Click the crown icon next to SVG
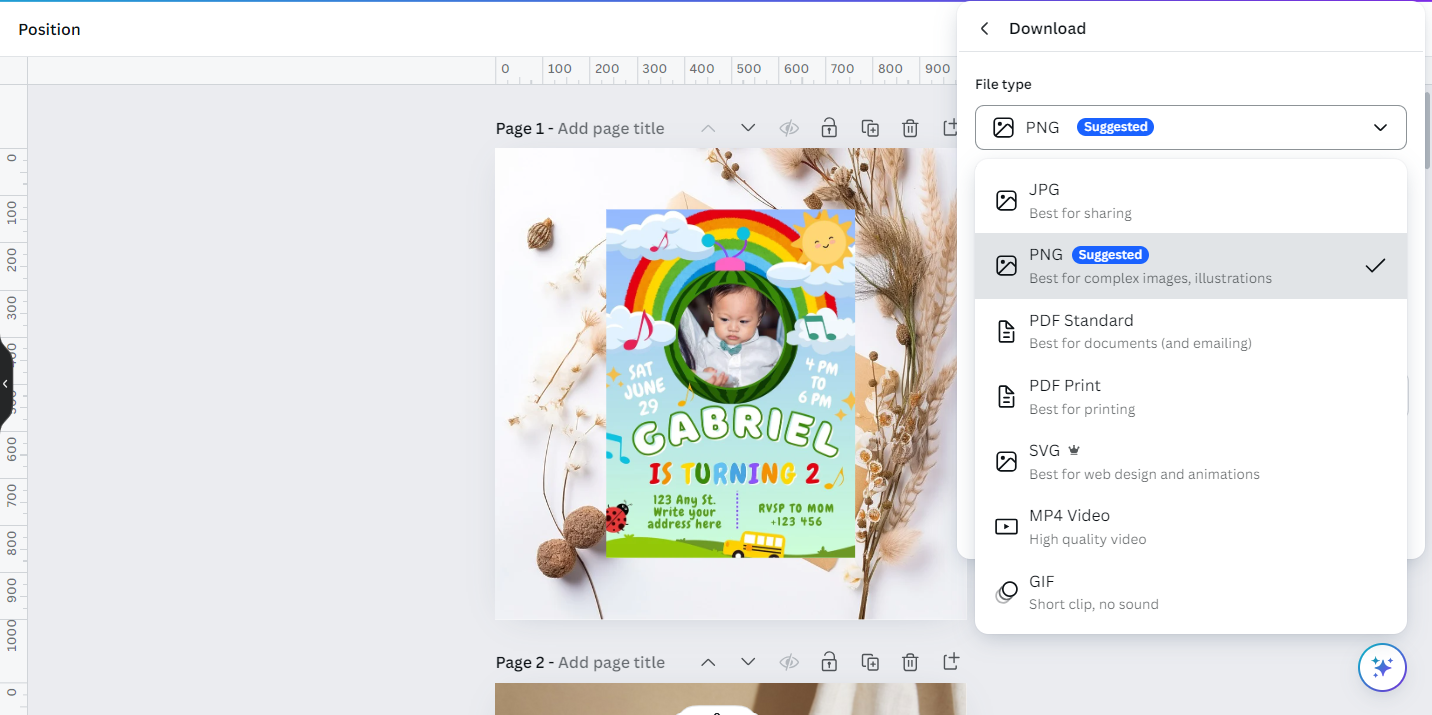The width and height of the screenshot is (1432, 715). coord(1074,451)
